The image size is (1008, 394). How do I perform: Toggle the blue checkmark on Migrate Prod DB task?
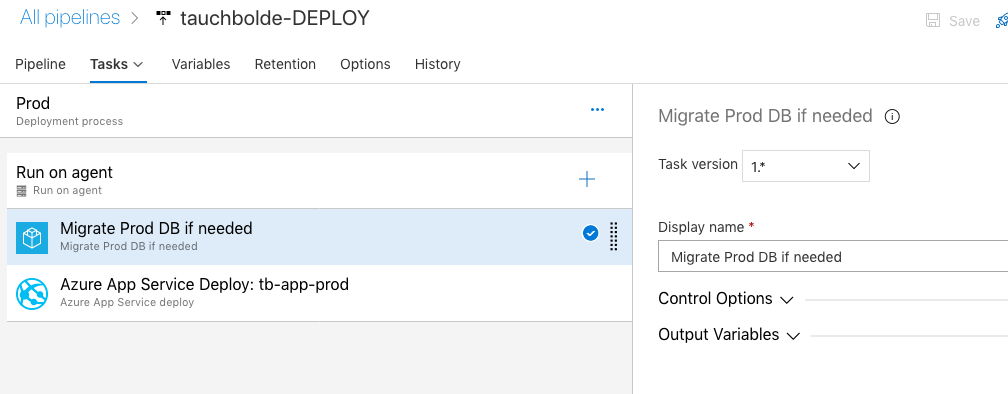pos(591,234)
